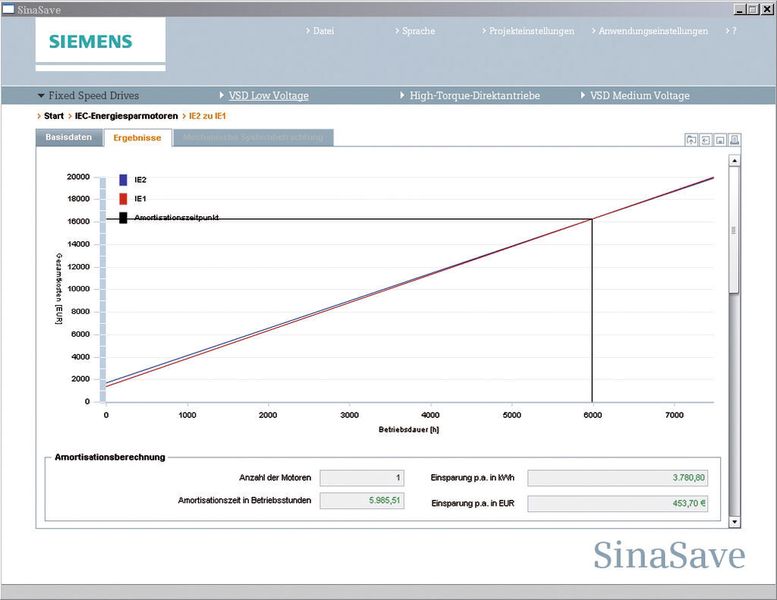Select the Ergebnisse tab
Screen dimensions: 777x600
point(137,138)
